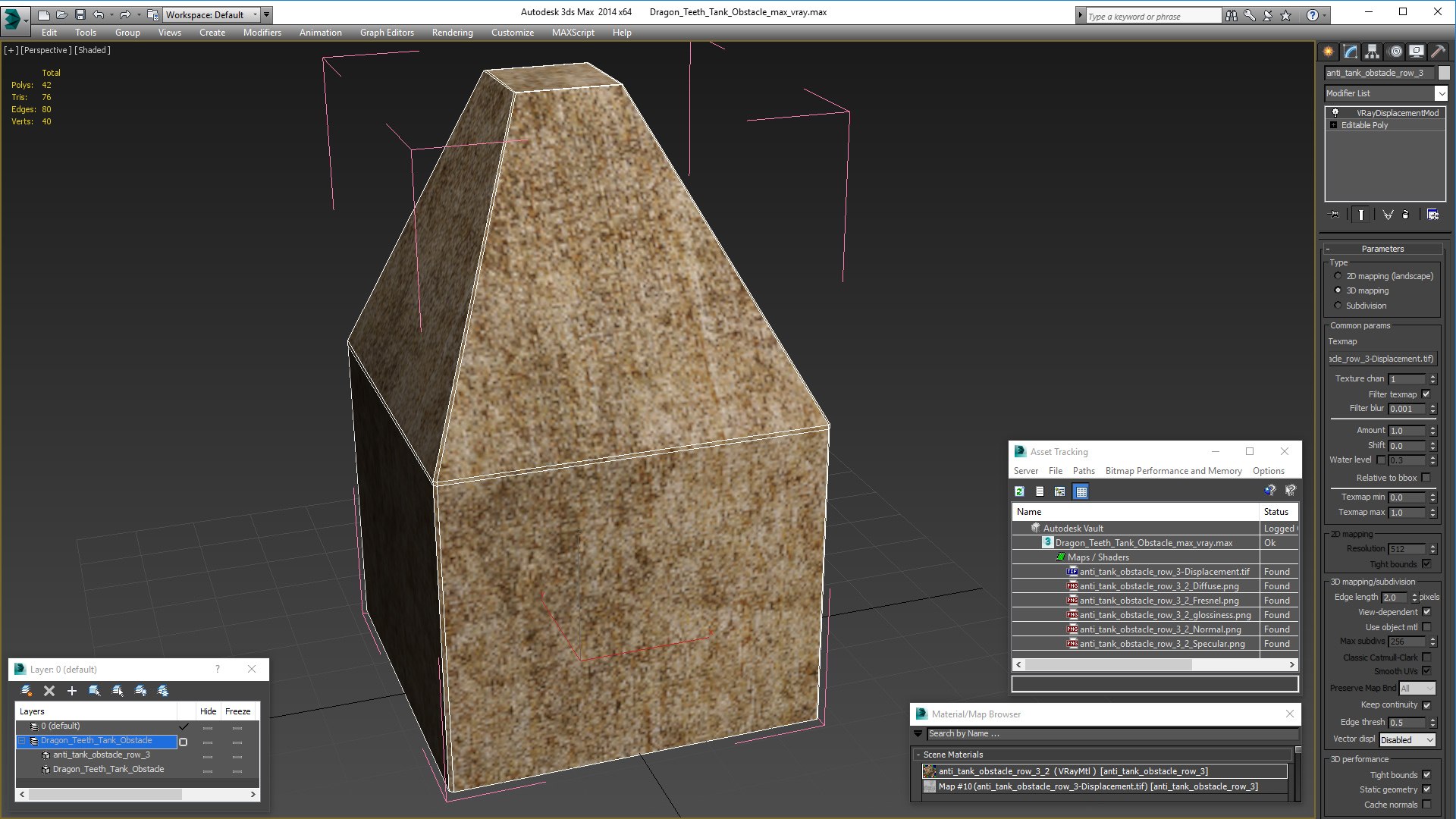Click the Displacement.tif Texmap button

click(1382, 359)
